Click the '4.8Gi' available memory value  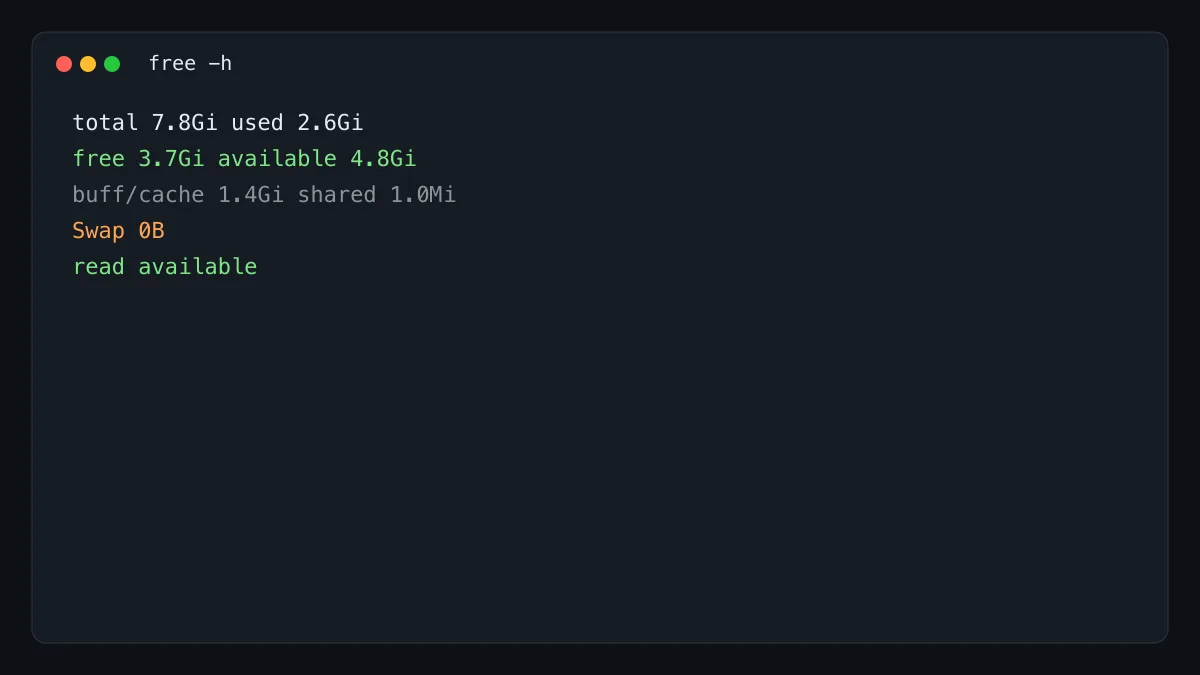(383, 159)
